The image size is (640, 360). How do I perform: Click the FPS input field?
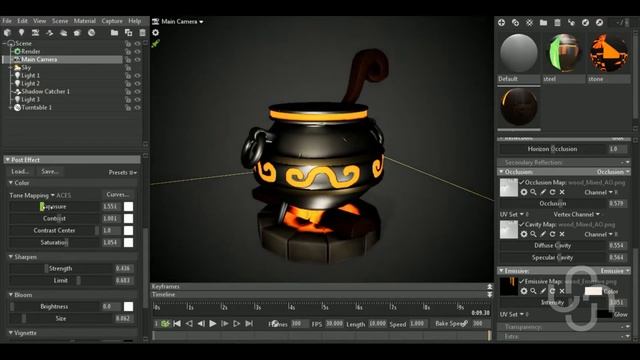[334, 324]
